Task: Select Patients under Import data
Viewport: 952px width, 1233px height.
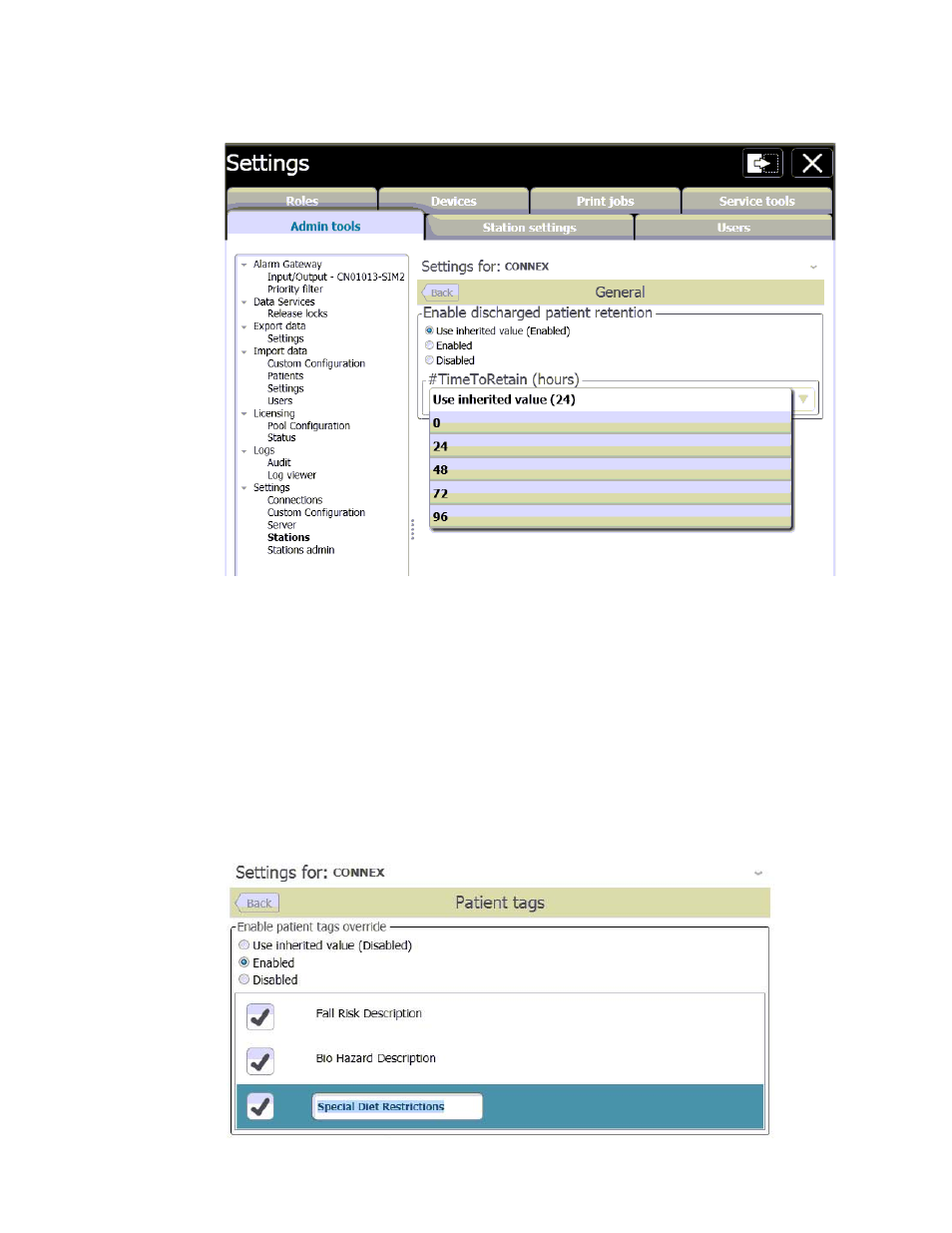Action: [x=285, y=376]
